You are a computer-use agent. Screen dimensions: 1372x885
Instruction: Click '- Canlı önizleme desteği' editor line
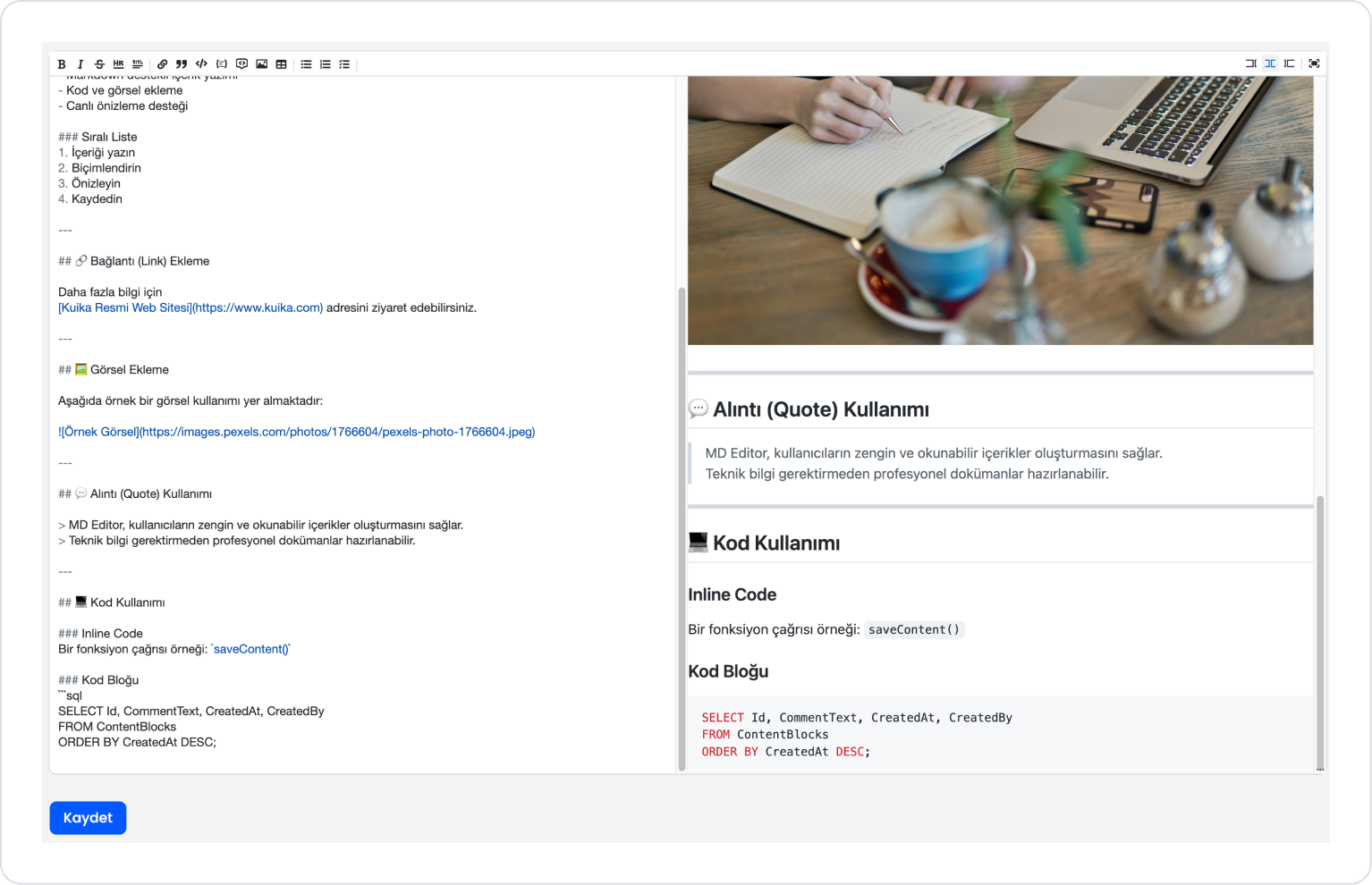[x=123, y=106]
